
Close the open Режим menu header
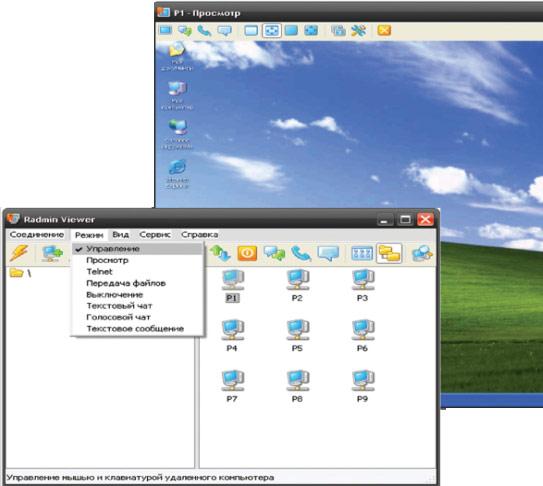(x=89, y=235)
